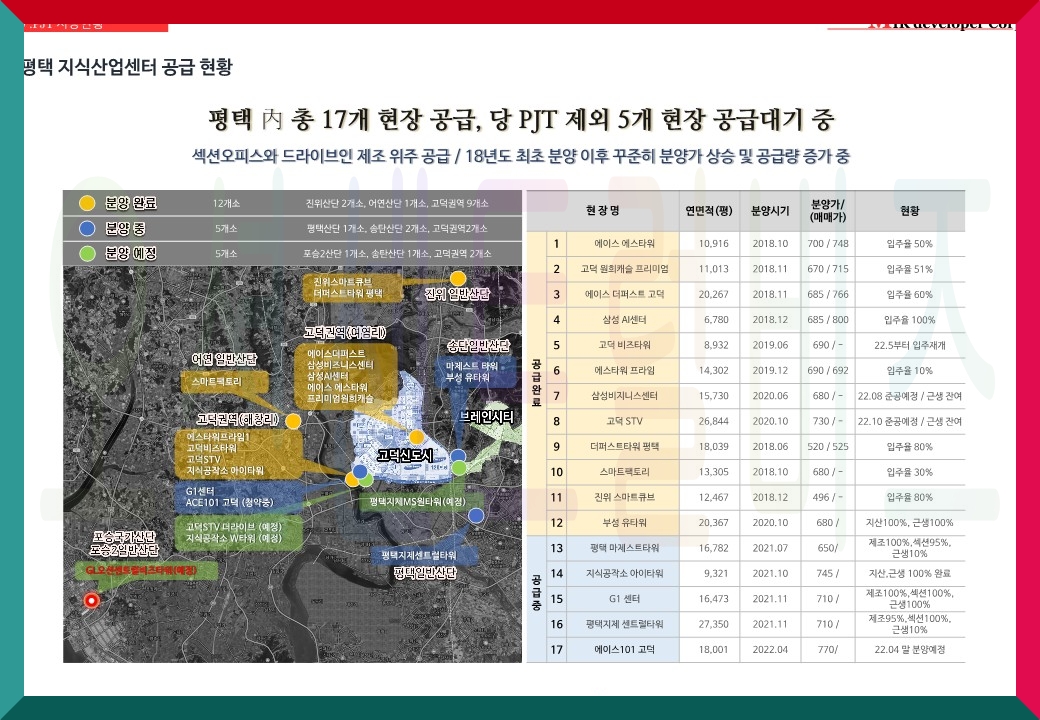Click the blue subtitle starting 섹션오피스와 드라이브인
Screen dimensions: 1040x720
[521, 156]
